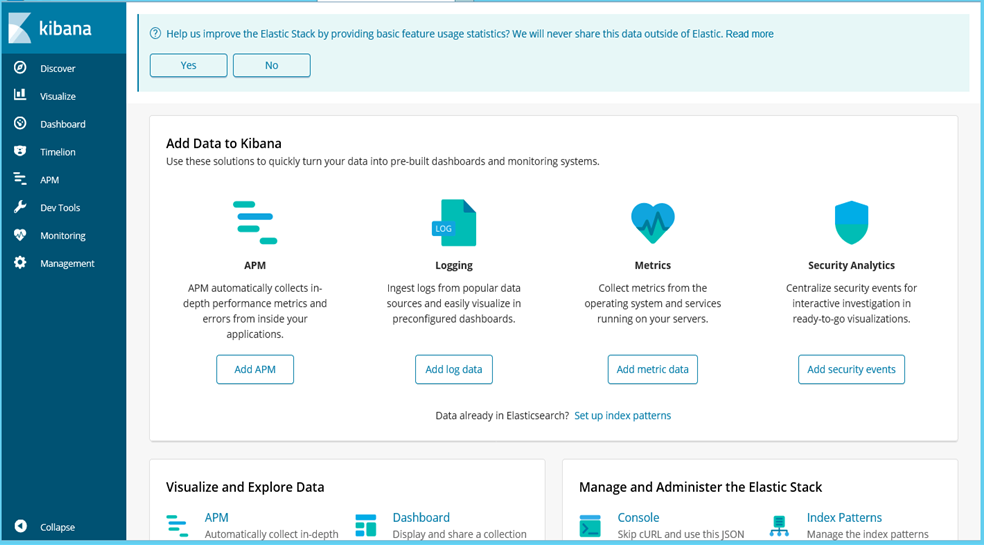Click the APM sidebar icon
Image resolution: width=984 pixels, height=545 pixels.
[20, 179]
